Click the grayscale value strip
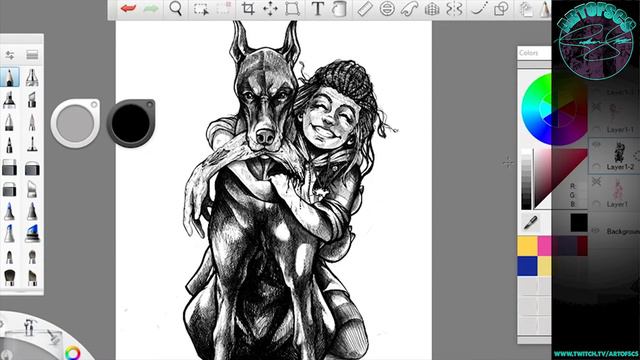This screenshot has width=640, height=360. [x=527, y=180]
